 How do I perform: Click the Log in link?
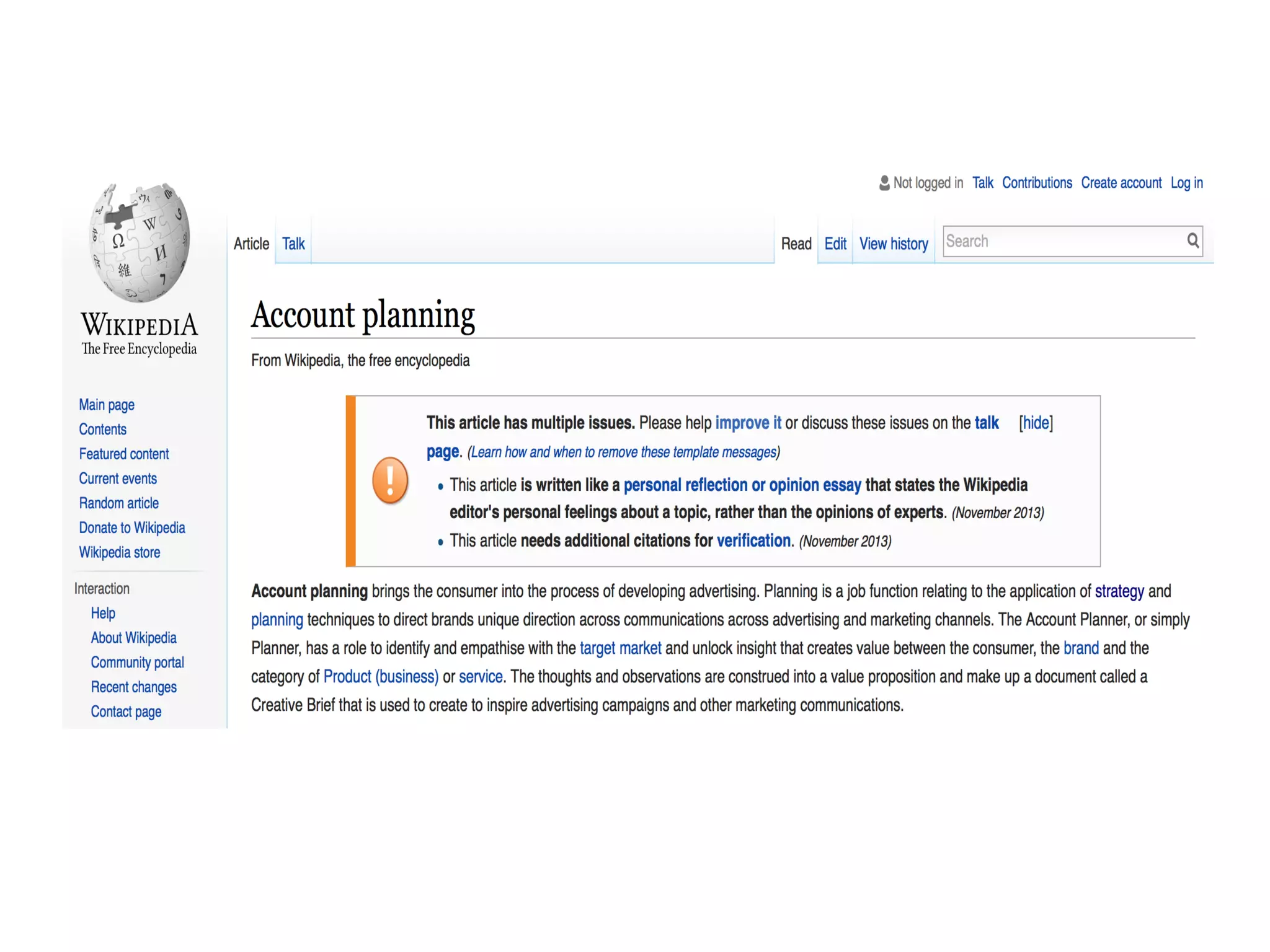[x=1186, y=183]
